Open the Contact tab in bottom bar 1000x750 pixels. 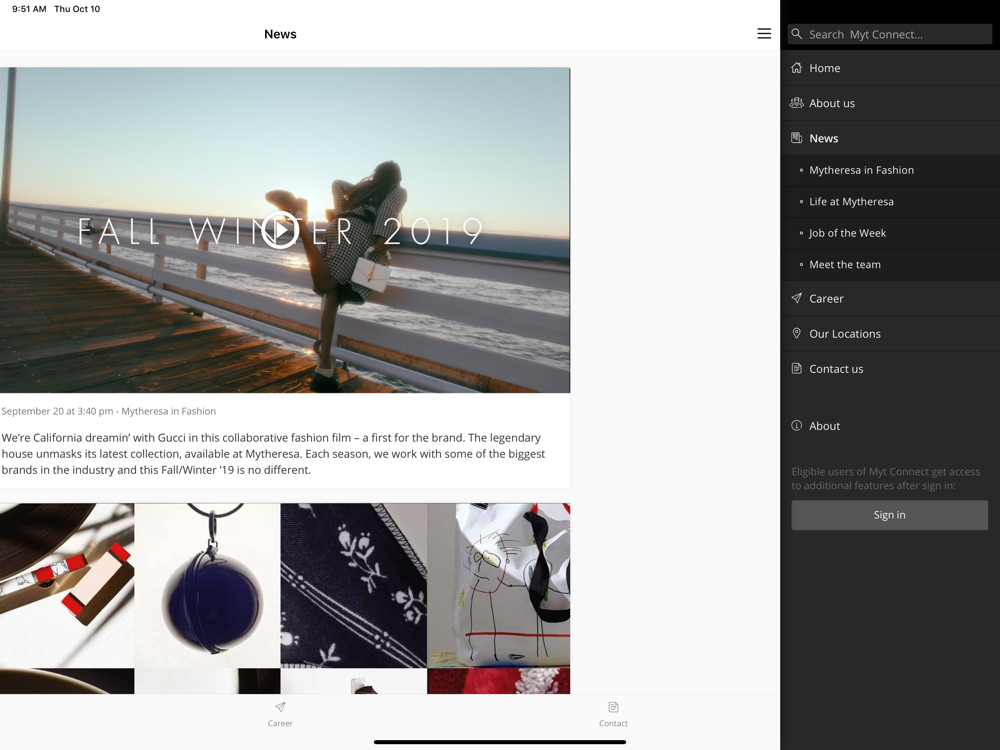613,714
